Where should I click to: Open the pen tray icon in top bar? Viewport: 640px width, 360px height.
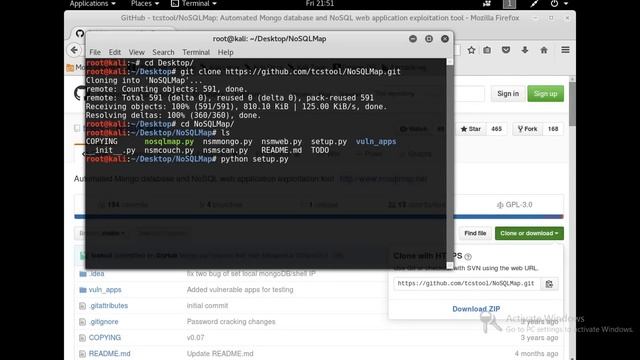(534, 4)
